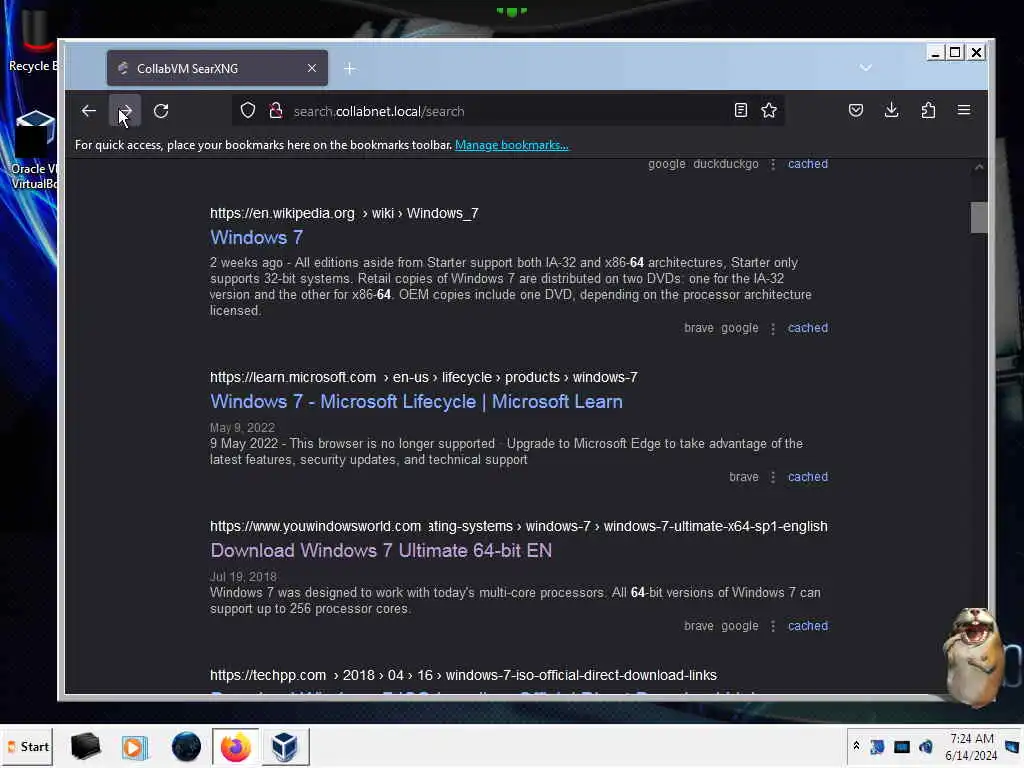Open black box taskbar app icon
This screenshot has width=1024, height=768.
(x=85, y=746)
